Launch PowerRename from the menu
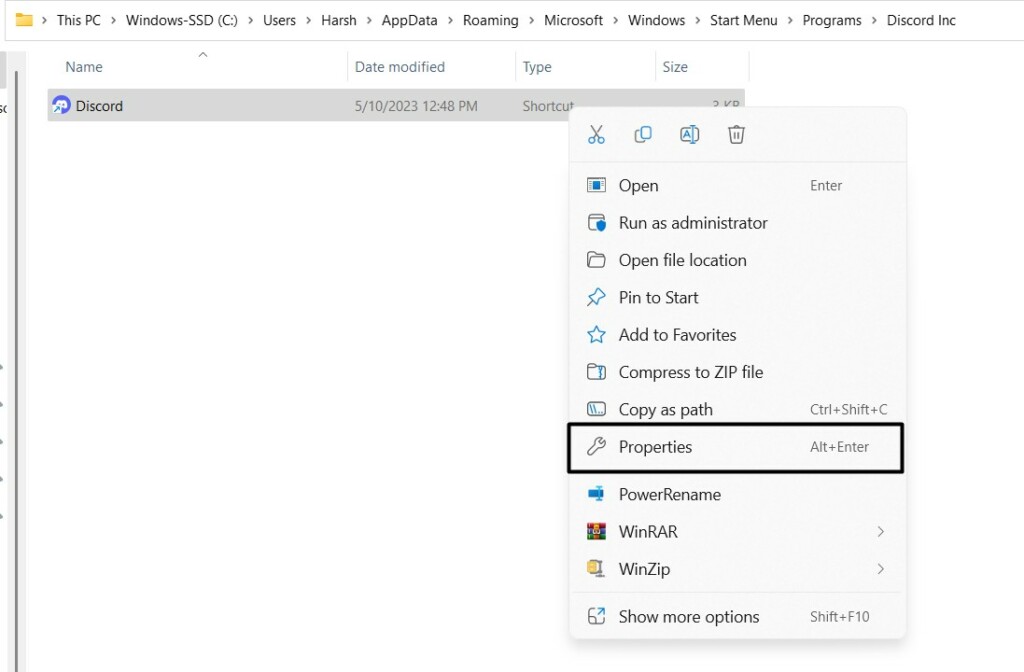The width and height of the screenshot is (1024, 672). click(x=669, y=494)
